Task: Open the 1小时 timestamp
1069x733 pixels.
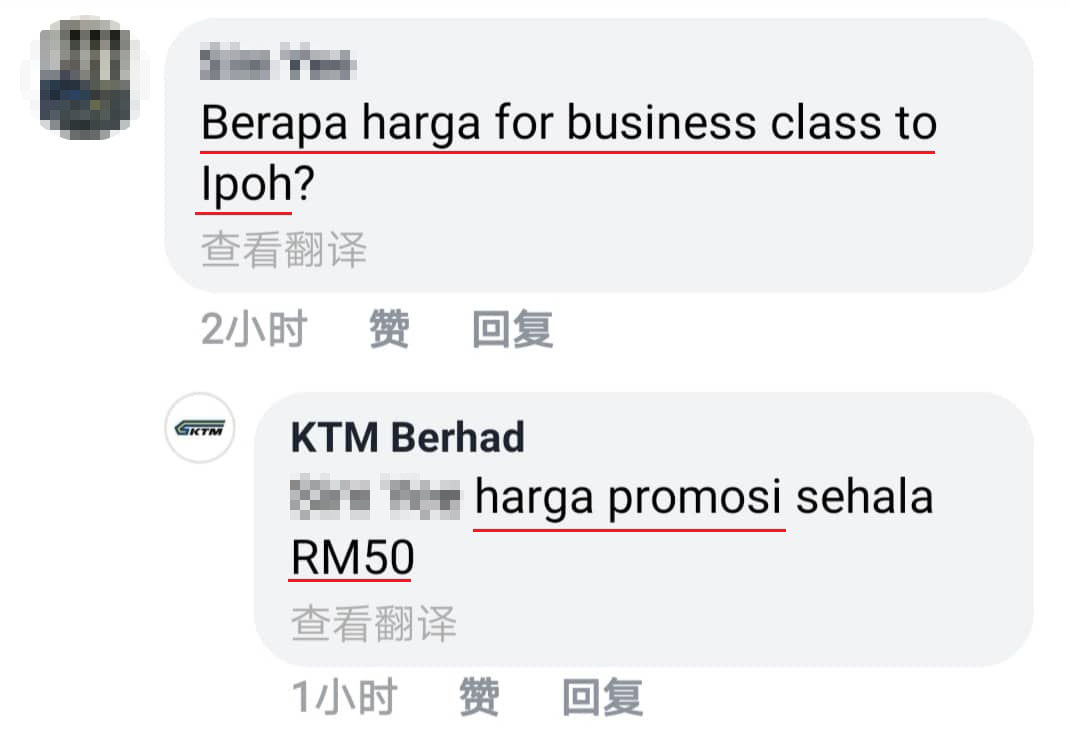Action: 344,696
